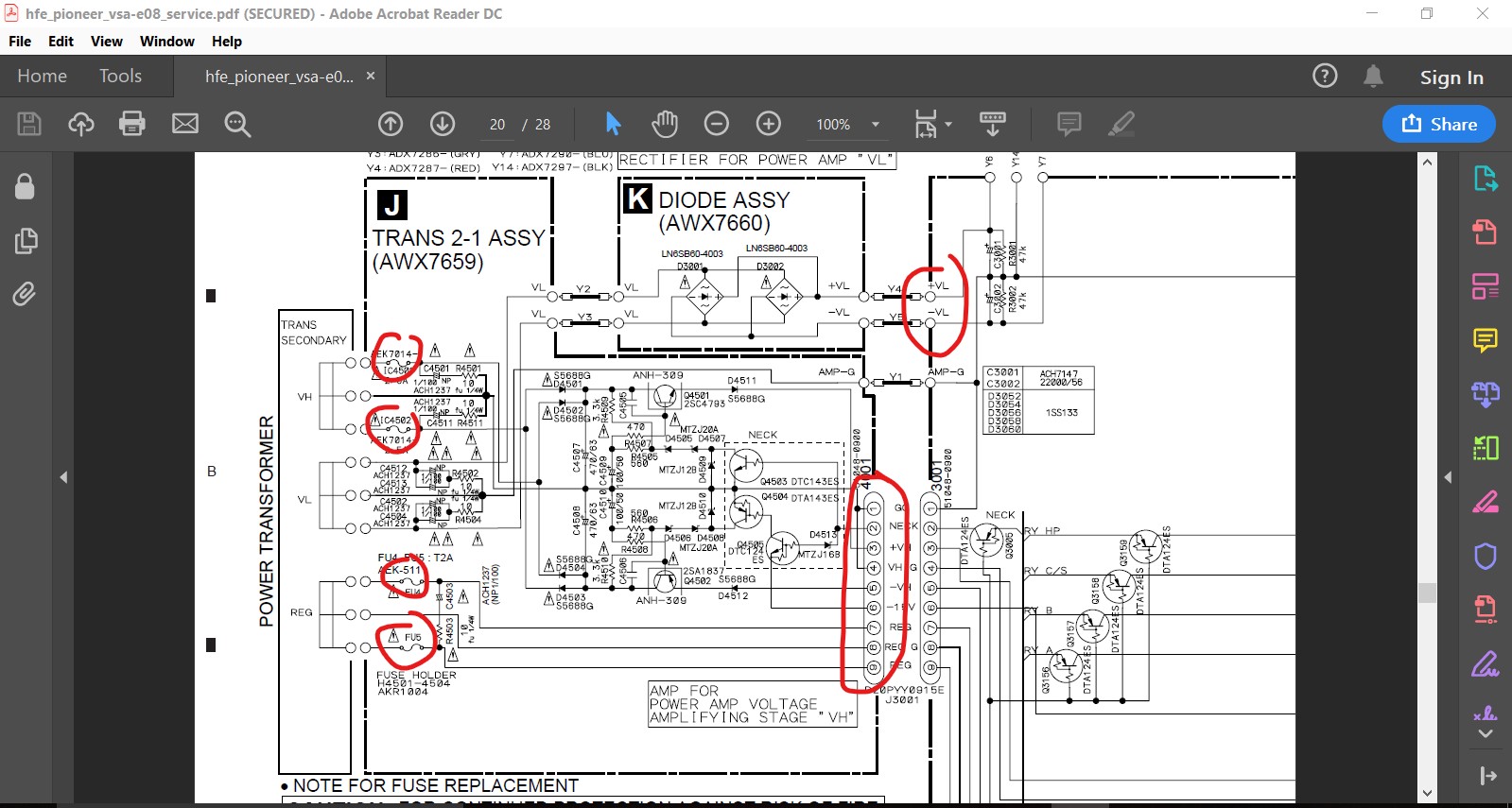Open the find text magnifier tool
1512x808 pixels.
click(x=237, y=124)
